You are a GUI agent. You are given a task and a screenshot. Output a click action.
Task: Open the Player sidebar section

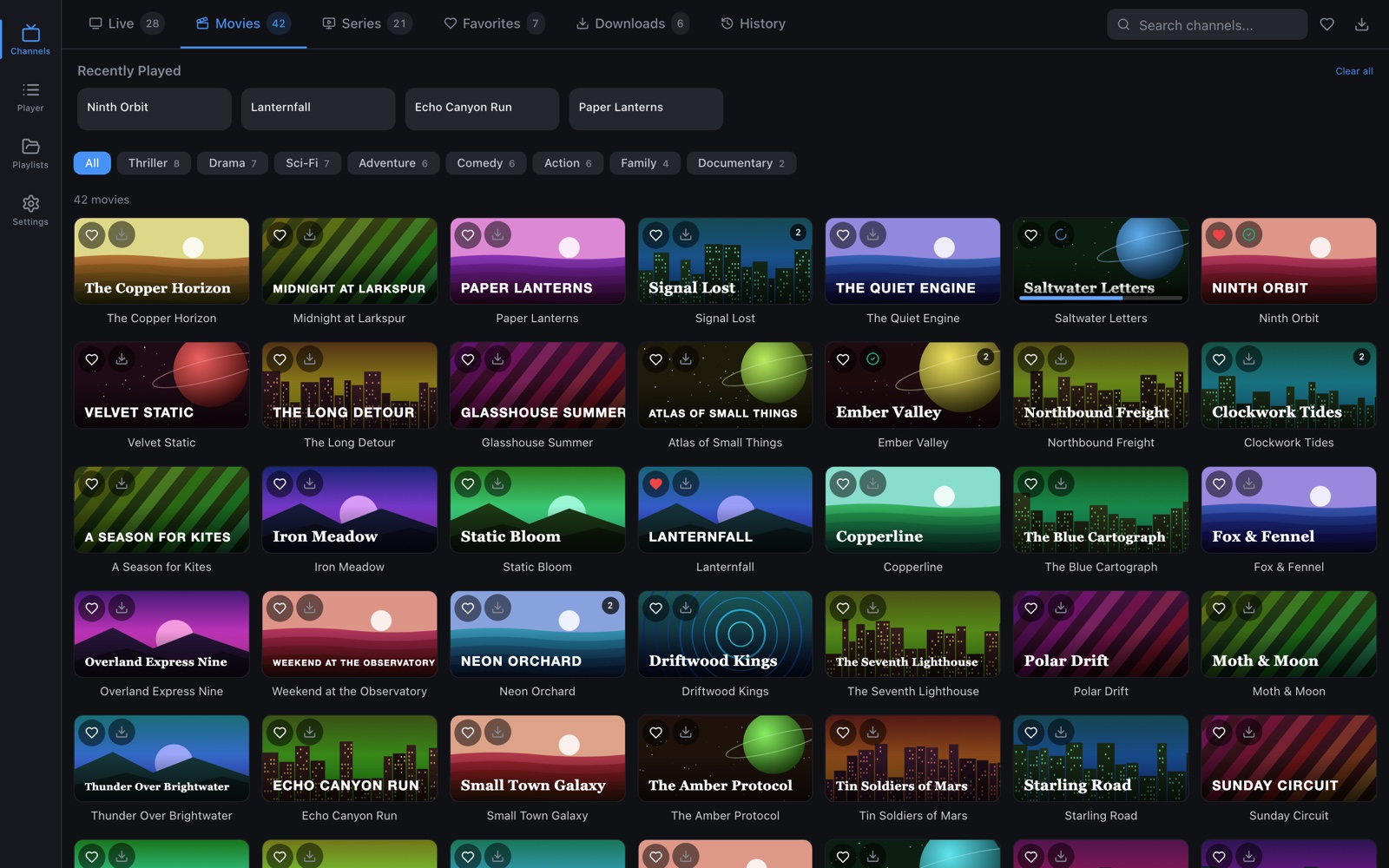click(30, 96)
